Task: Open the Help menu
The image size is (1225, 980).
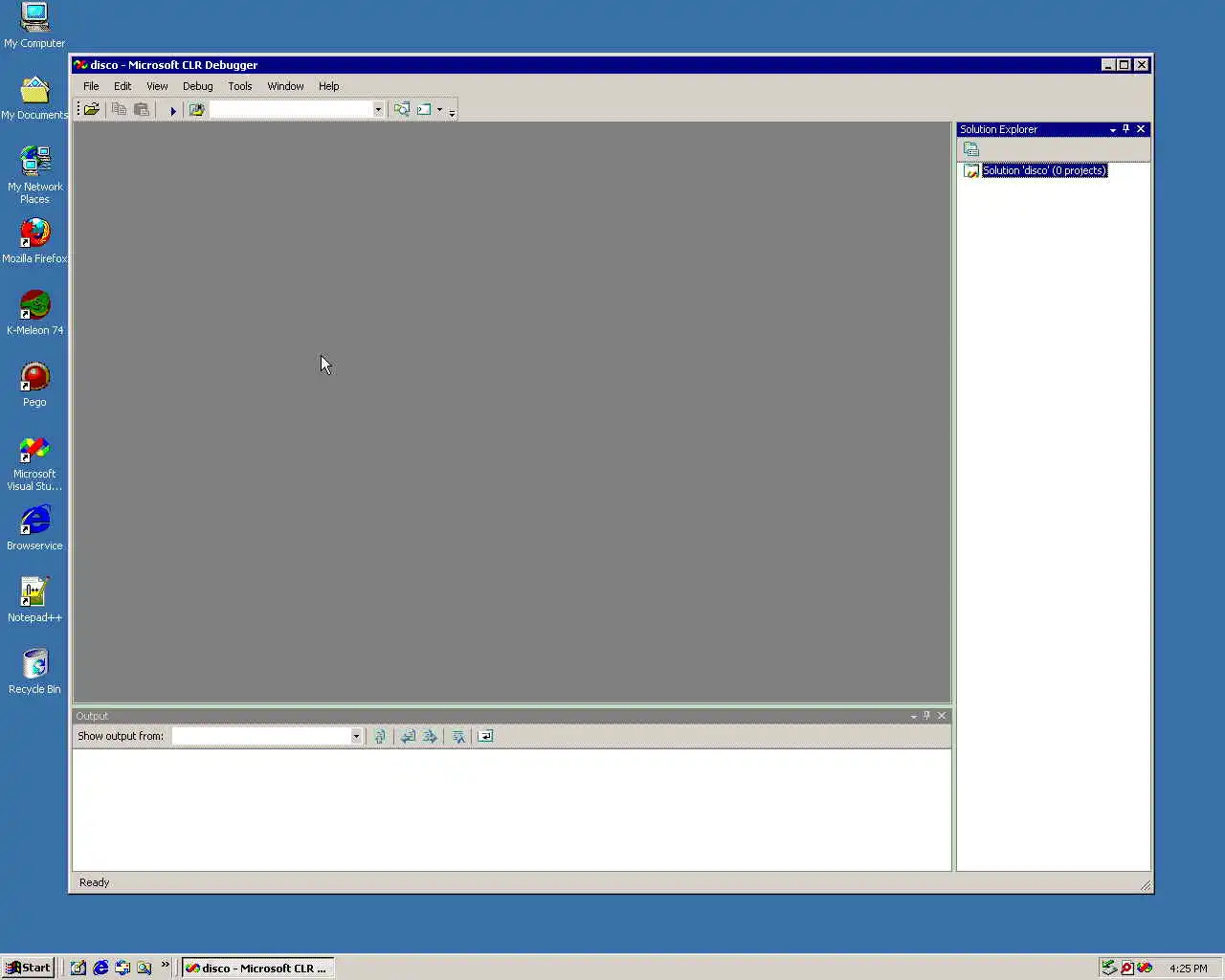Action: click(329, 86)
